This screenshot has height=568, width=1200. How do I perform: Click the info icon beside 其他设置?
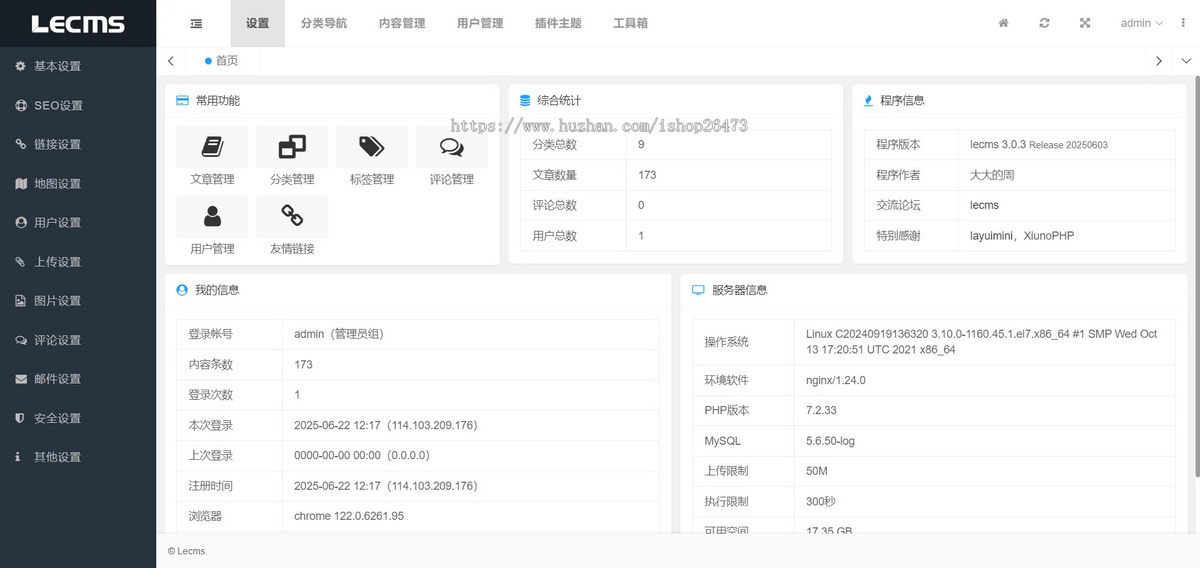(x=18, y=457)
